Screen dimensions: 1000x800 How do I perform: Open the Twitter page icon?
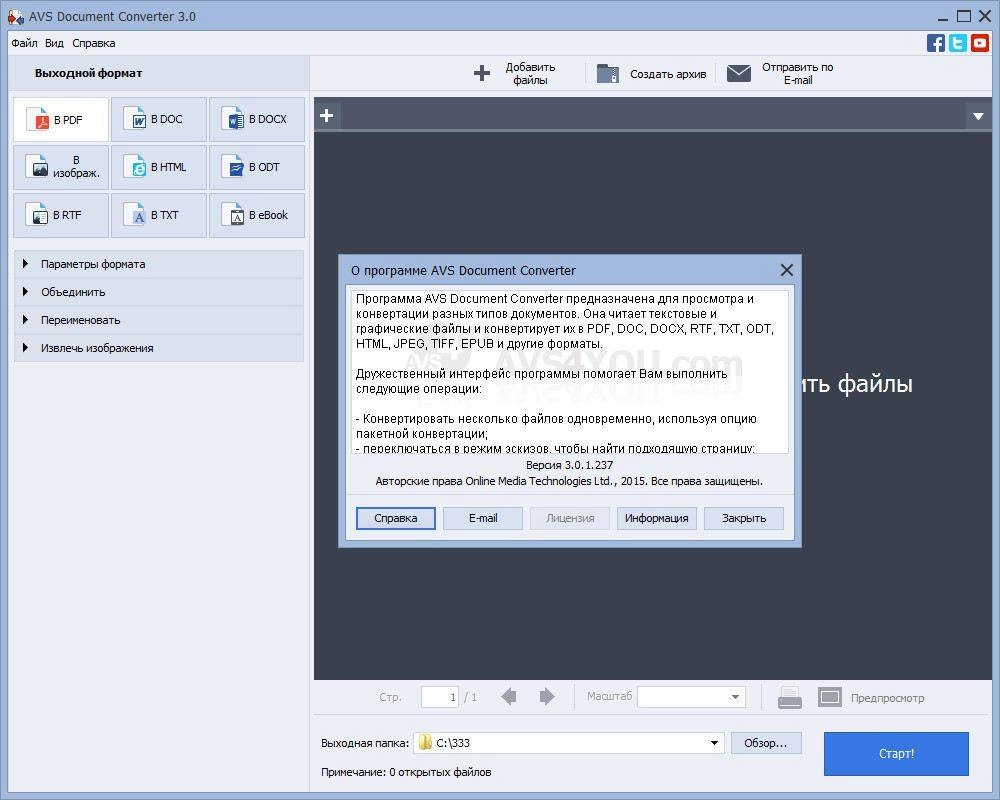(958, 43)
